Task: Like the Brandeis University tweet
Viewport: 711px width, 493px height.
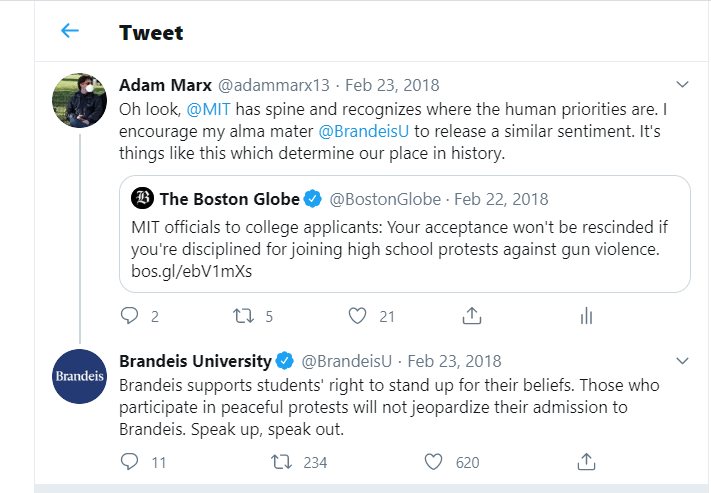Action: [x=433, y=462]
